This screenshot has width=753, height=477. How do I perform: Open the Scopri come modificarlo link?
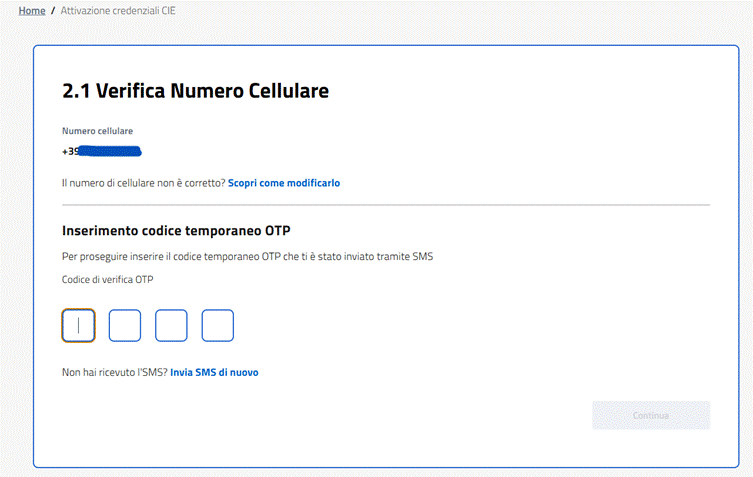284,184
